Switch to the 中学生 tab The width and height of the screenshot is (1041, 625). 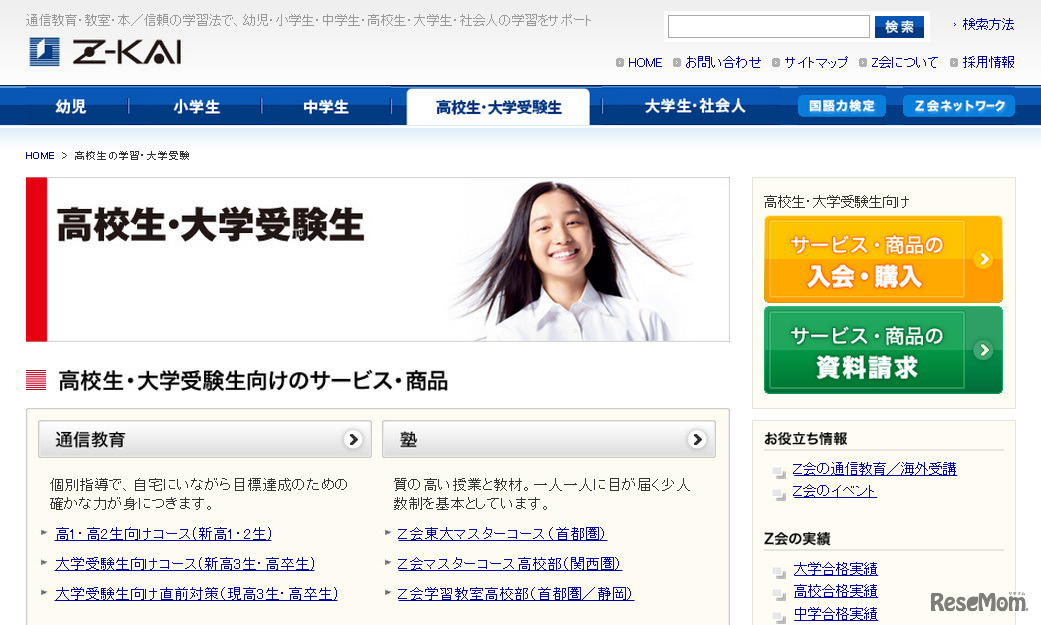(326, 107)
